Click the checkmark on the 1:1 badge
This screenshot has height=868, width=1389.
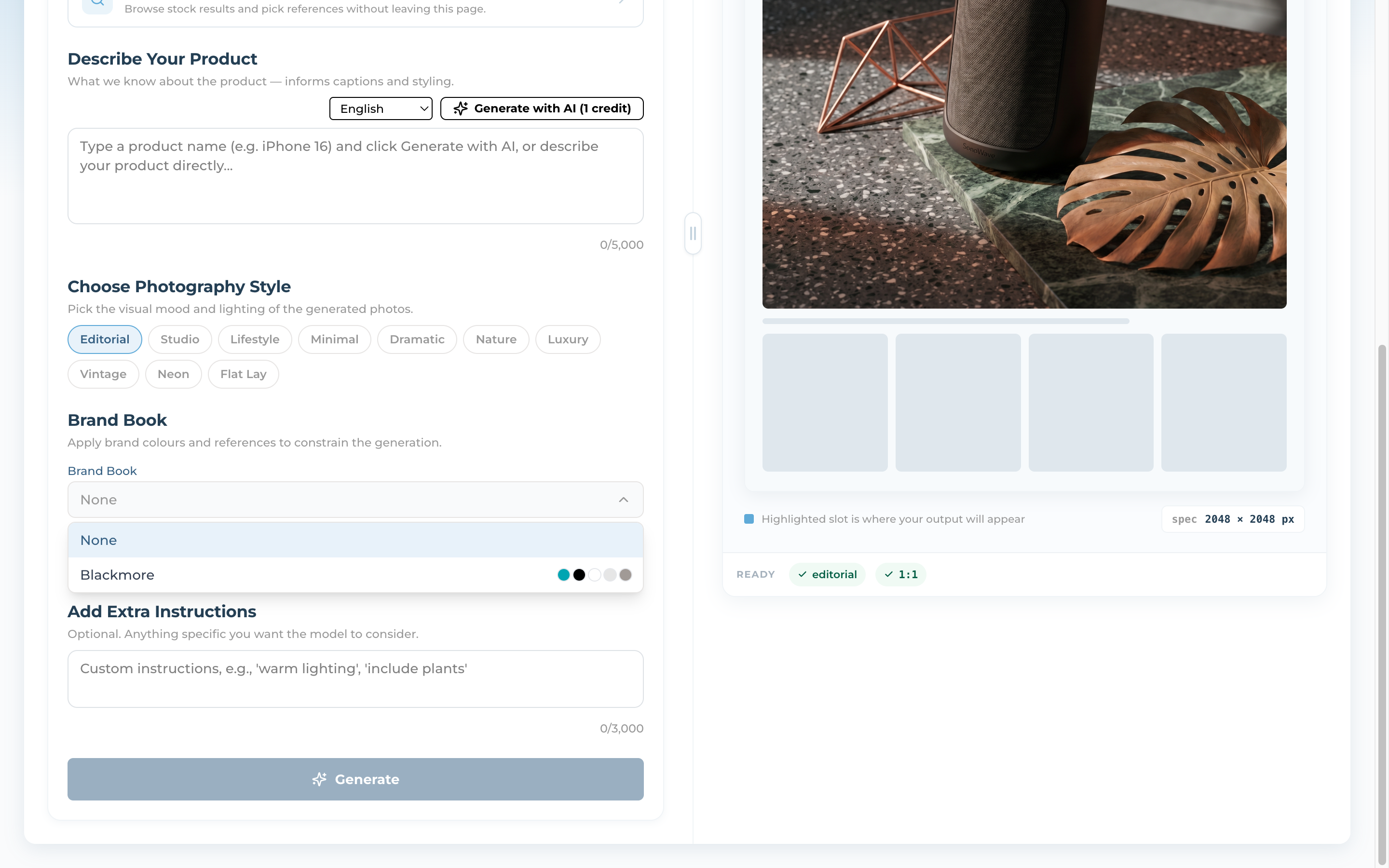coord(888,574)
